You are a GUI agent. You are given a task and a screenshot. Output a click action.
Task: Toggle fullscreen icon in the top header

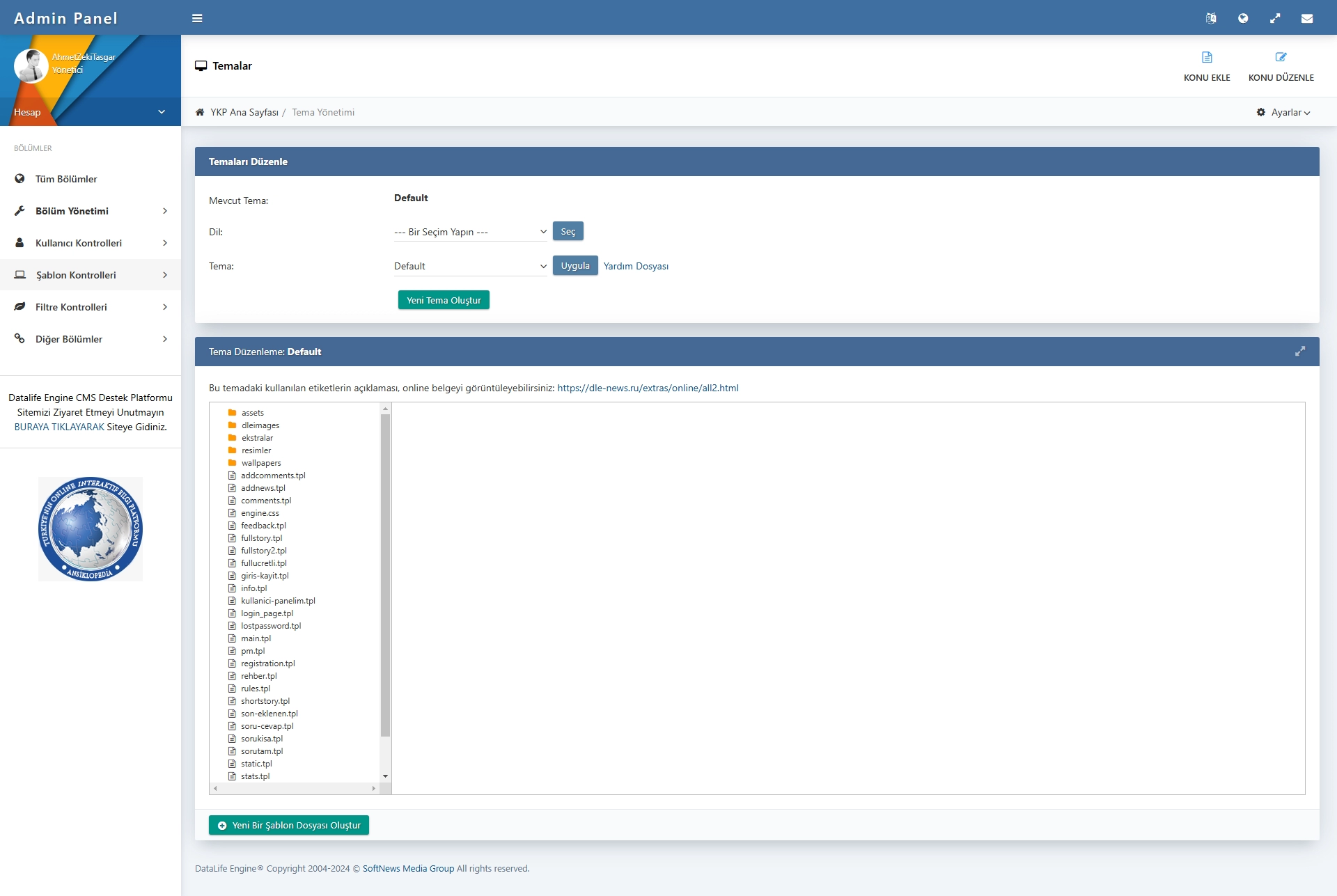tap(1275, 18)
